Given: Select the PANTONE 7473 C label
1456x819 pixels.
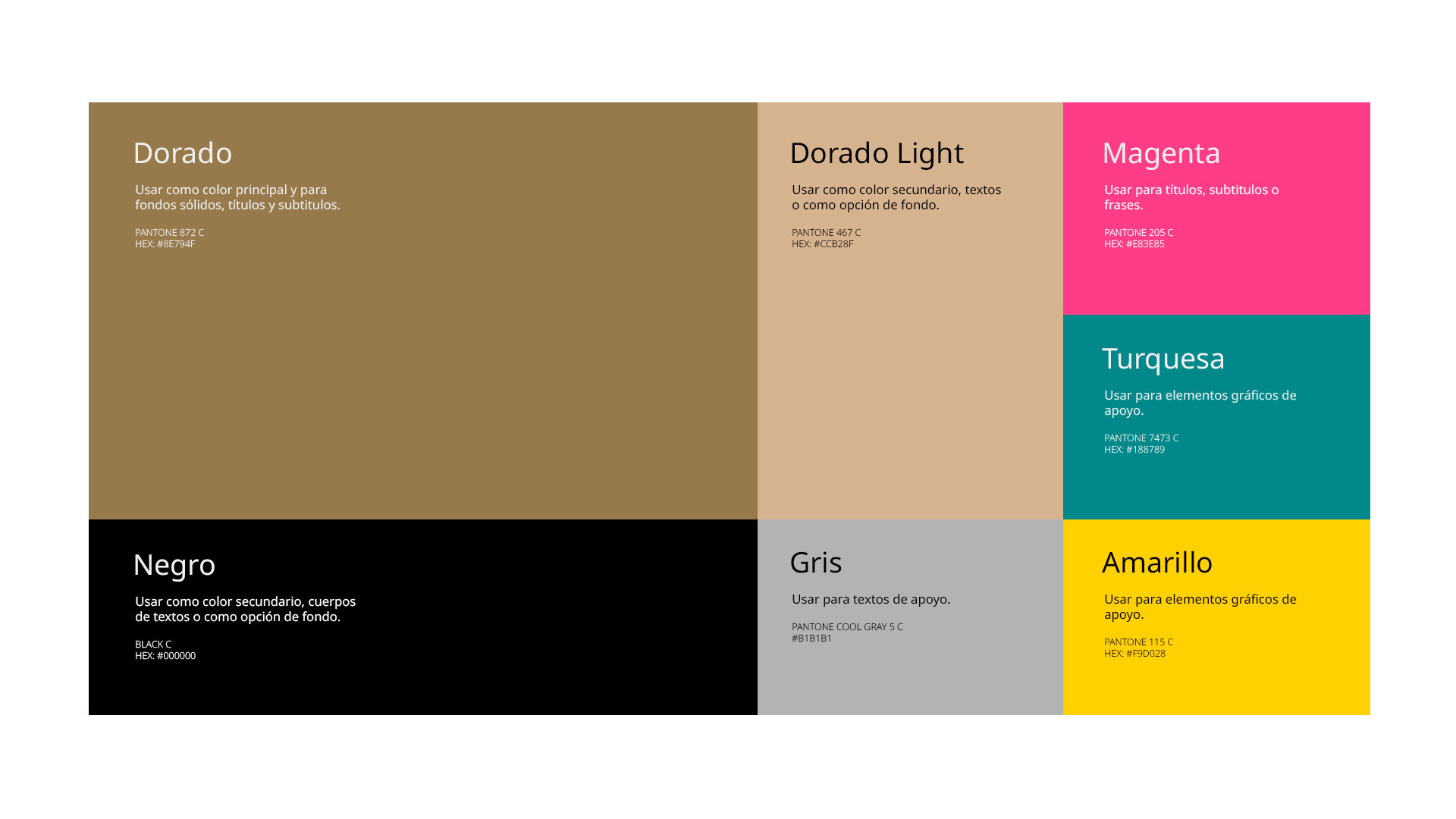Looking at the screenshot, I should [1141, 438].
